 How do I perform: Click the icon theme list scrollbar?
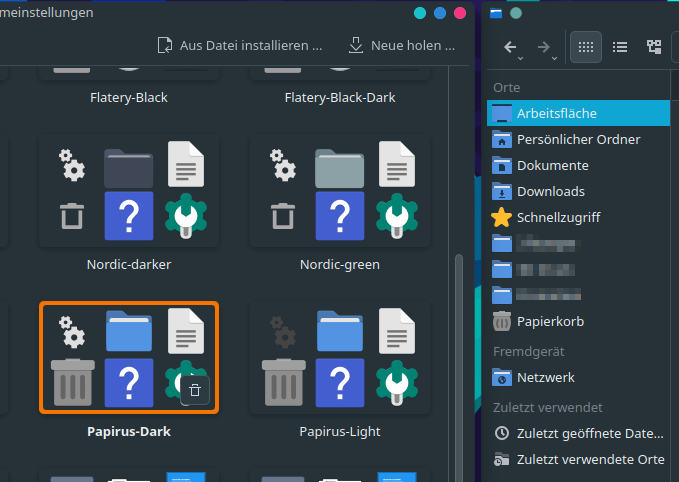click(x=459, y=368)
